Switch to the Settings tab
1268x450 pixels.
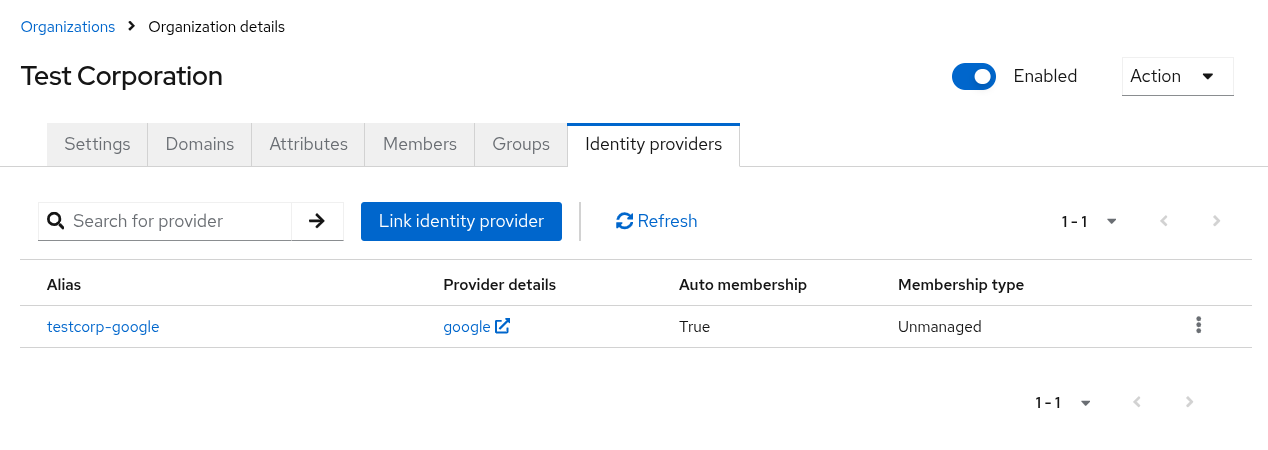click(97, 144)
